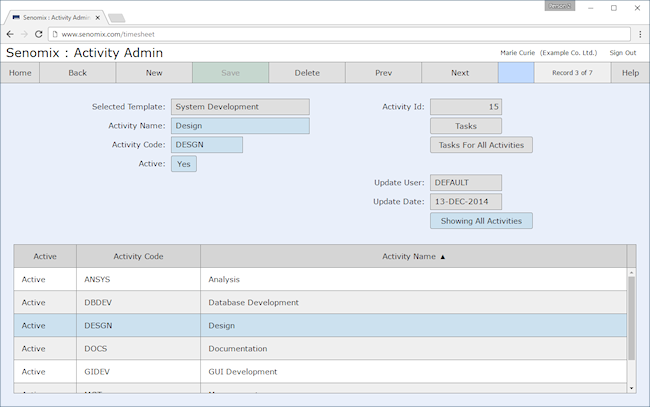Click the Save toolbar button
Screen dimensions: 650x407
[230, 73]
